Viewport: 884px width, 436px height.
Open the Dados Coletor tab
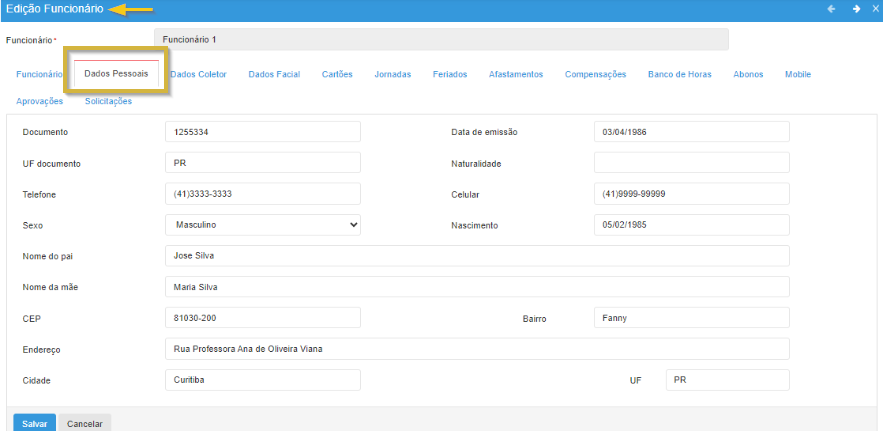coord(199,74)
